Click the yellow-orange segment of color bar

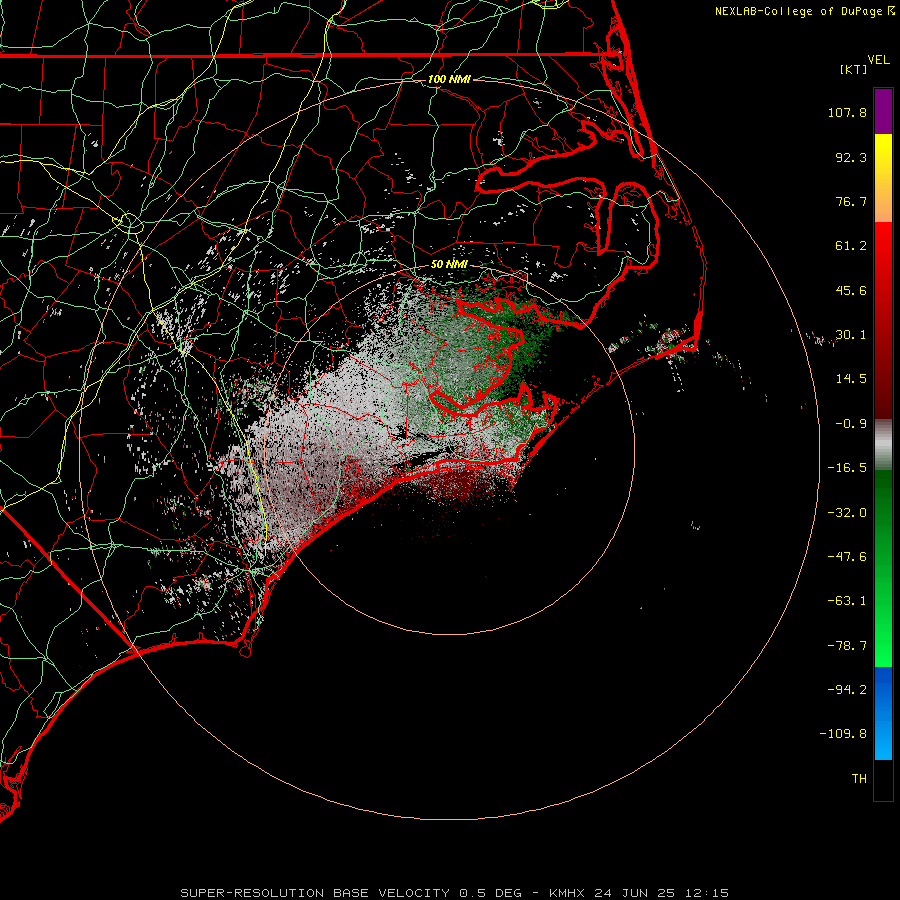(x=883, y=178)
